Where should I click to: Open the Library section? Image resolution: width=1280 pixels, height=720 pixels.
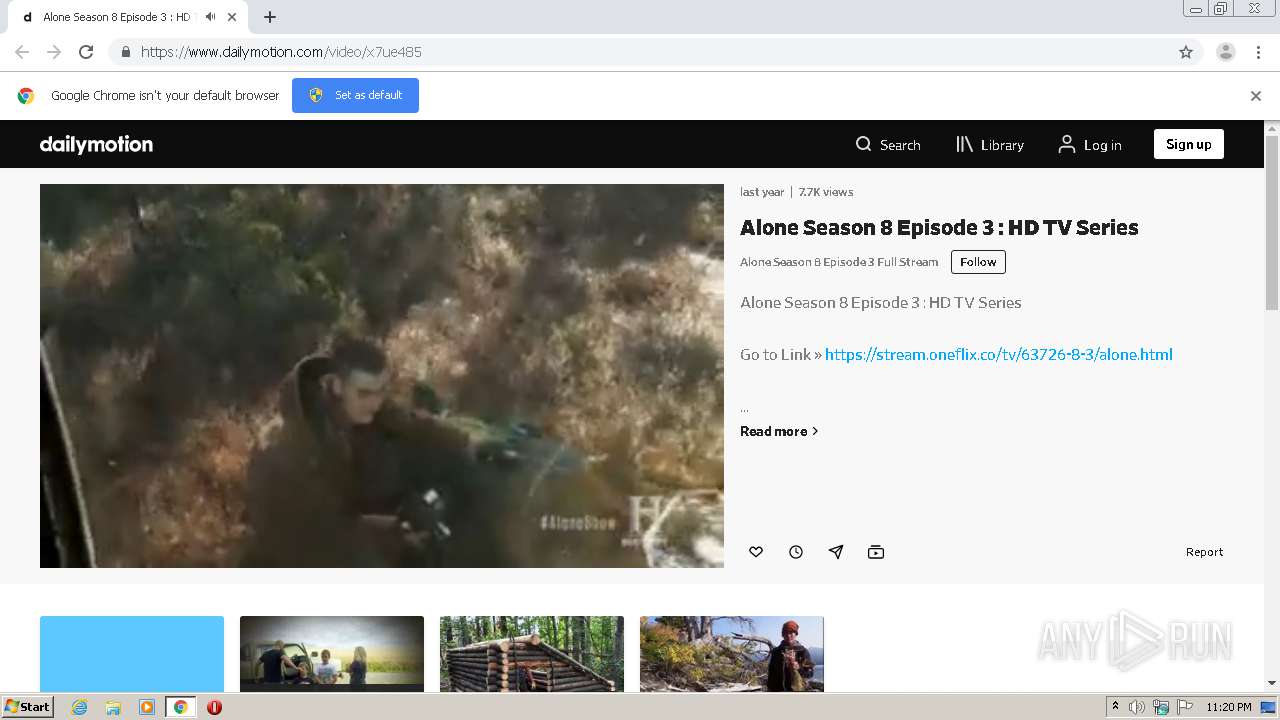click(990, 145)
